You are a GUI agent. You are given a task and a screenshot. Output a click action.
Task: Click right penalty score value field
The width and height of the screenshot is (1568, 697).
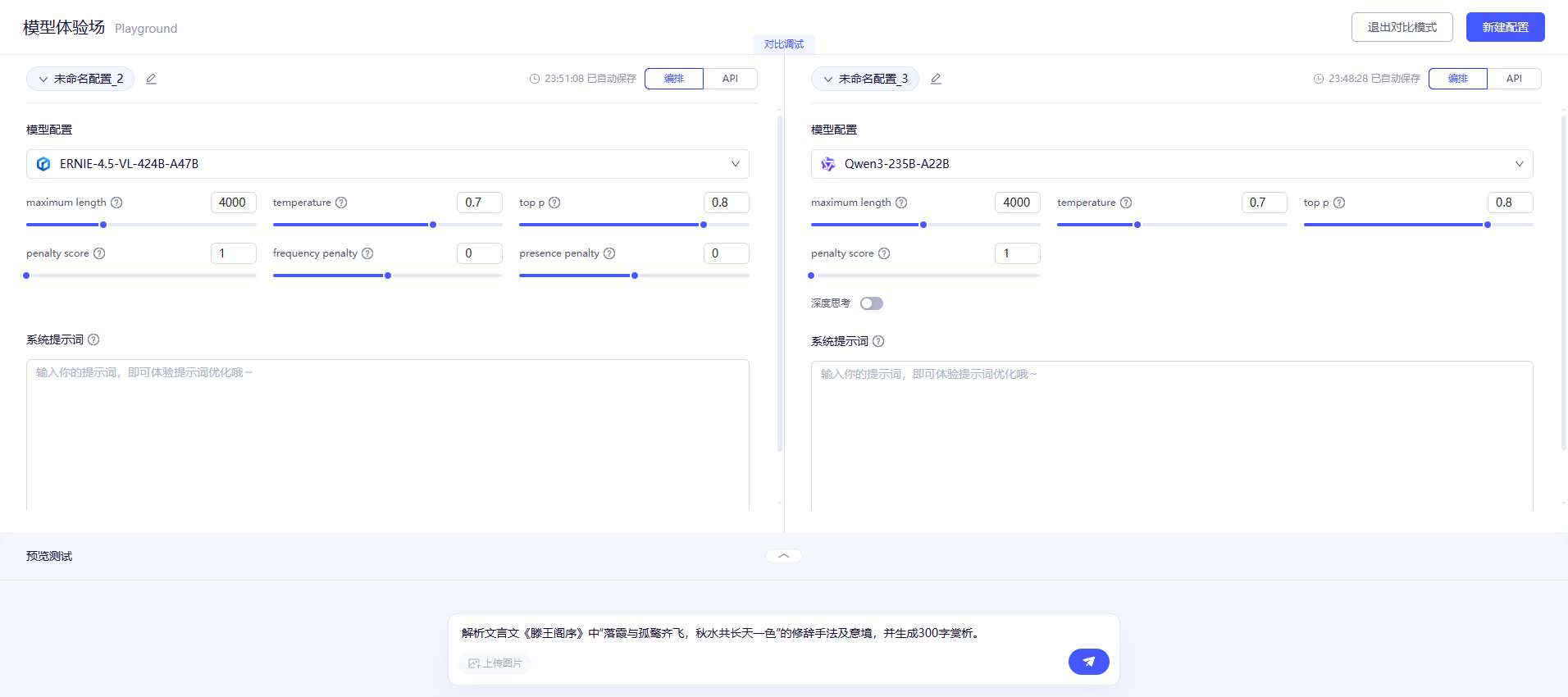coord(1018,253)
